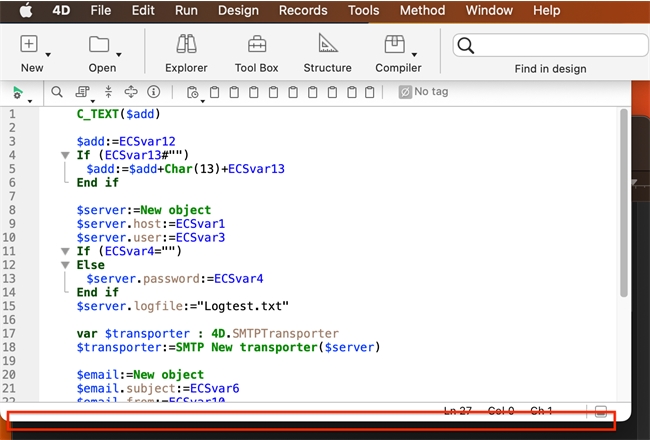650x440 pixels.
Task: Open the Explorer binoculars icon
Action: [186, 45]
